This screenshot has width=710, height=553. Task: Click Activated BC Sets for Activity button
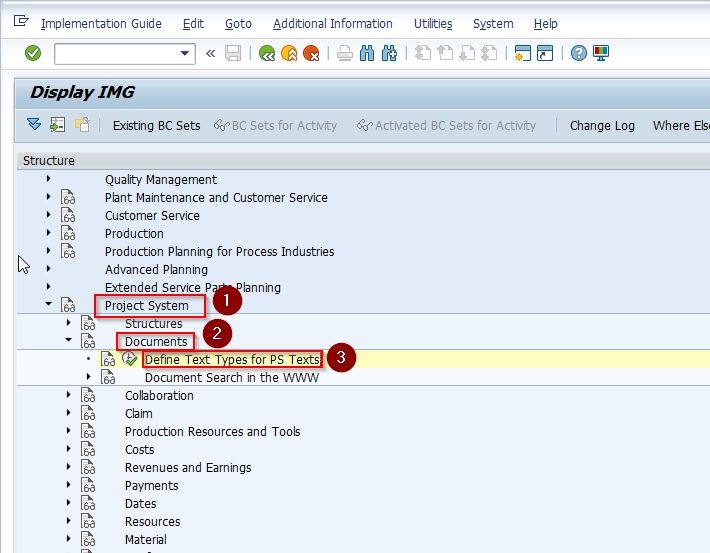tap(446, 125)
